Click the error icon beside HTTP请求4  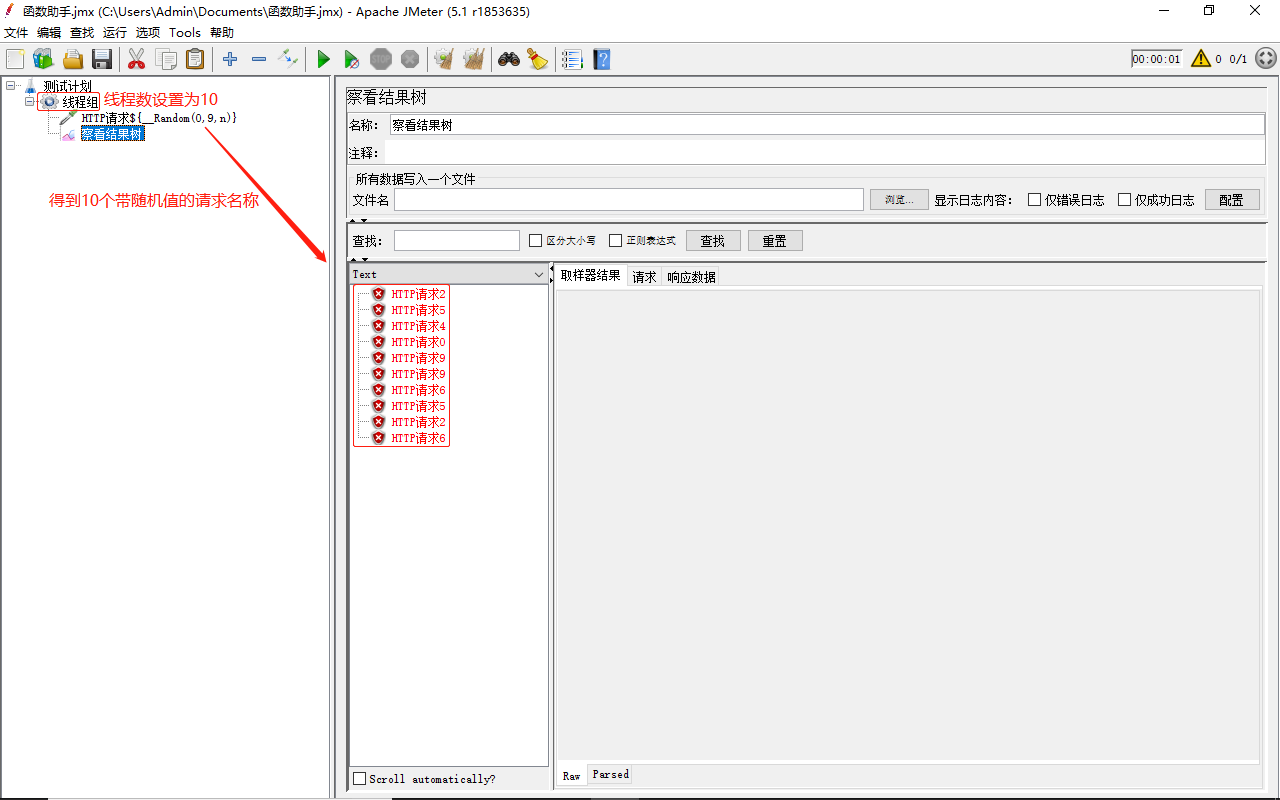[378, 326]
